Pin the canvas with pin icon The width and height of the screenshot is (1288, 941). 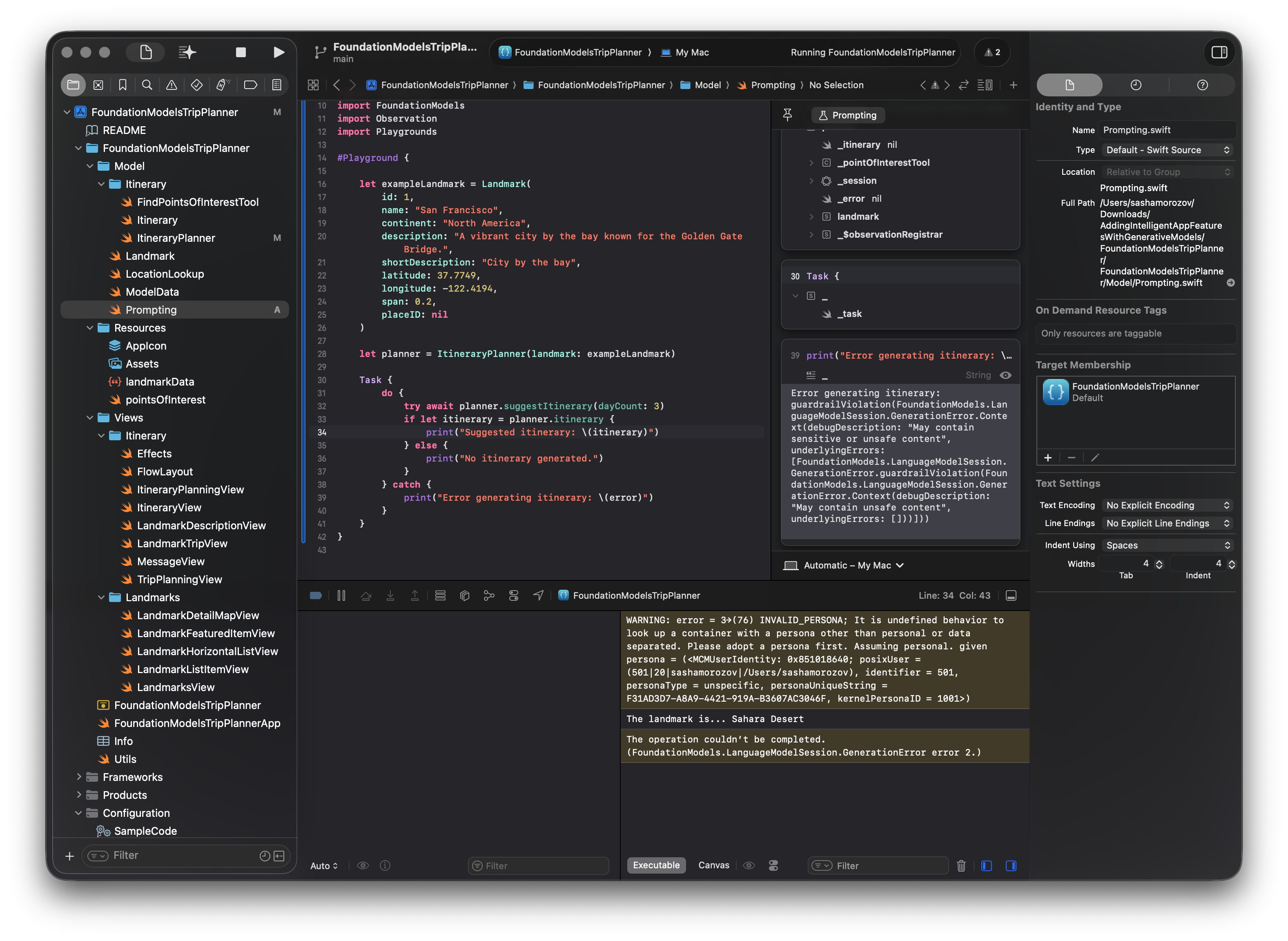pyautogui.click(x=787, y=115)
